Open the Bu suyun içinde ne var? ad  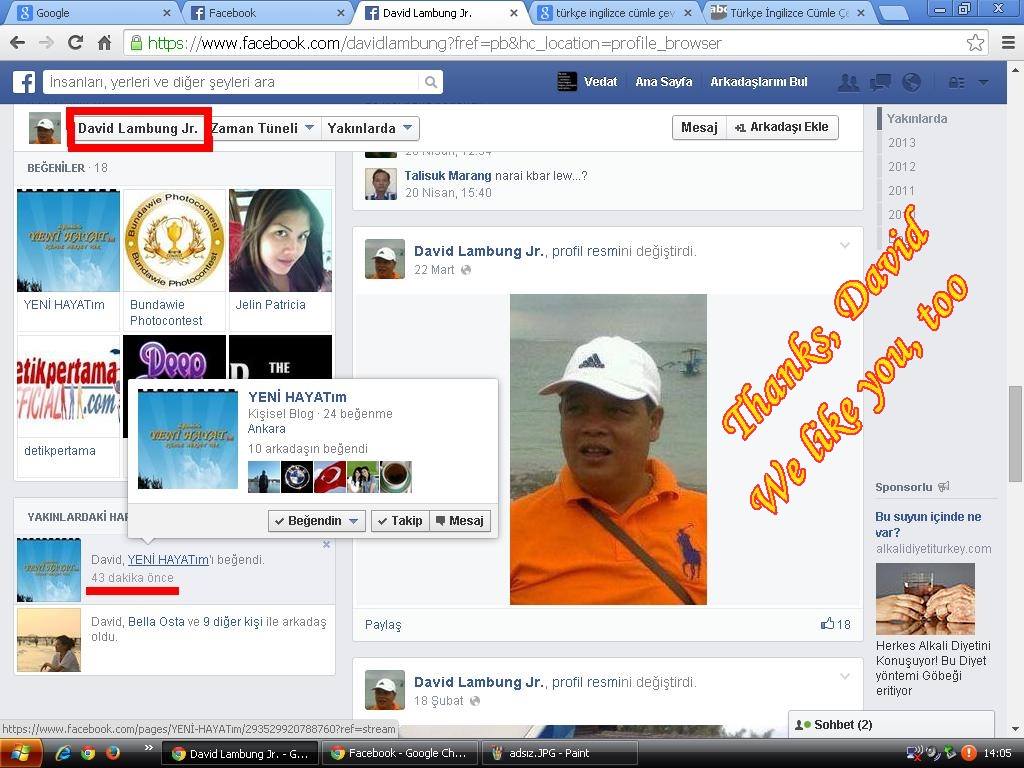click(928, 524)
